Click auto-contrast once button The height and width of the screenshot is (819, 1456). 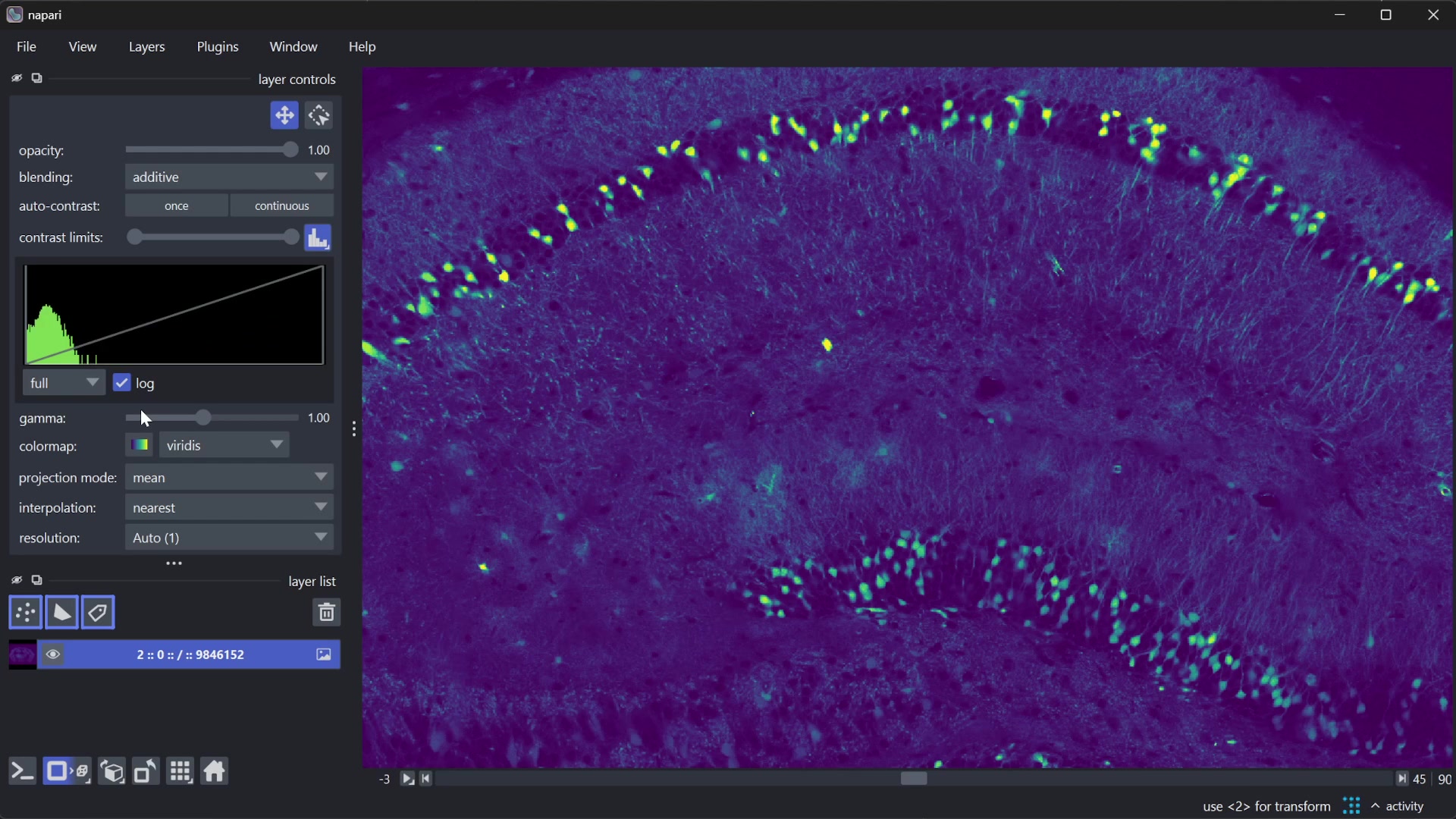[177, 206]
